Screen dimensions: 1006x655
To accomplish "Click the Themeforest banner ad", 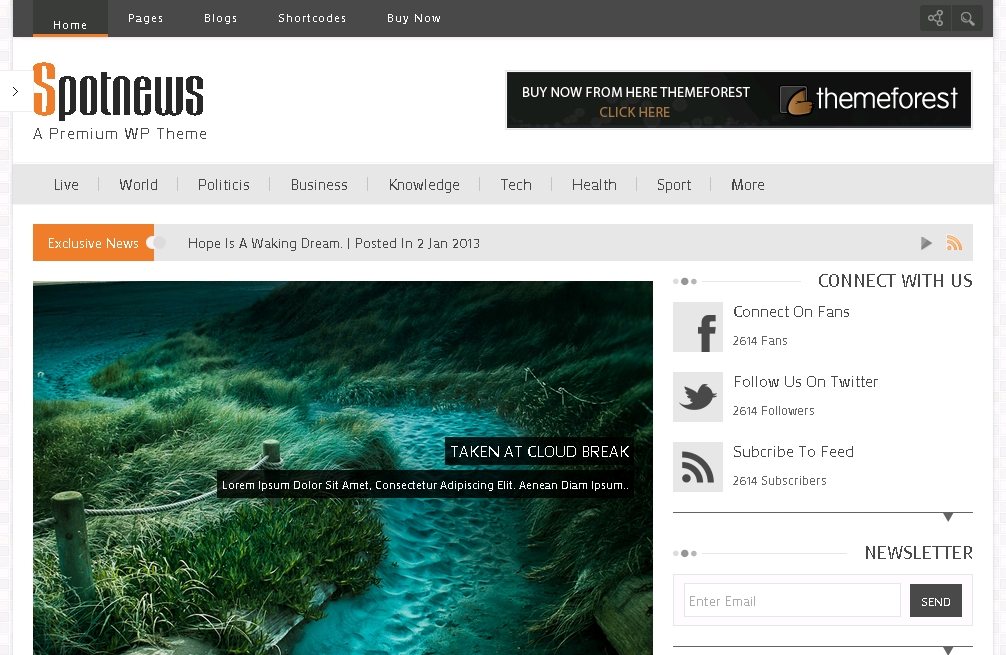I will tap(739, 100).
